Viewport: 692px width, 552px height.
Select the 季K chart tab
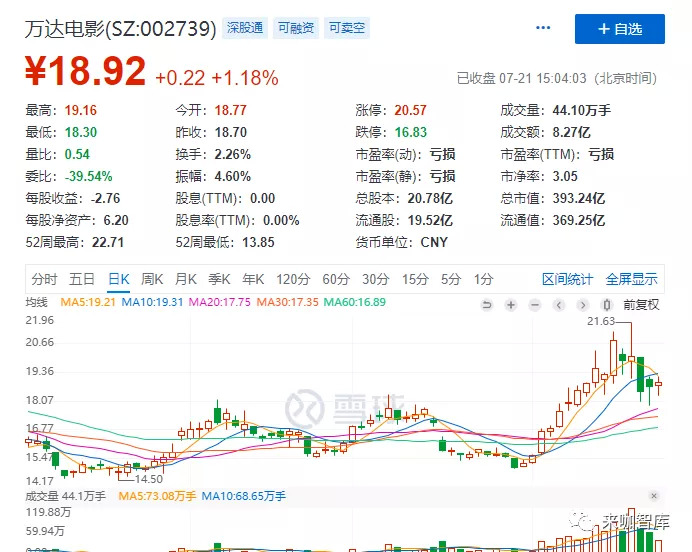pos(219,279)
